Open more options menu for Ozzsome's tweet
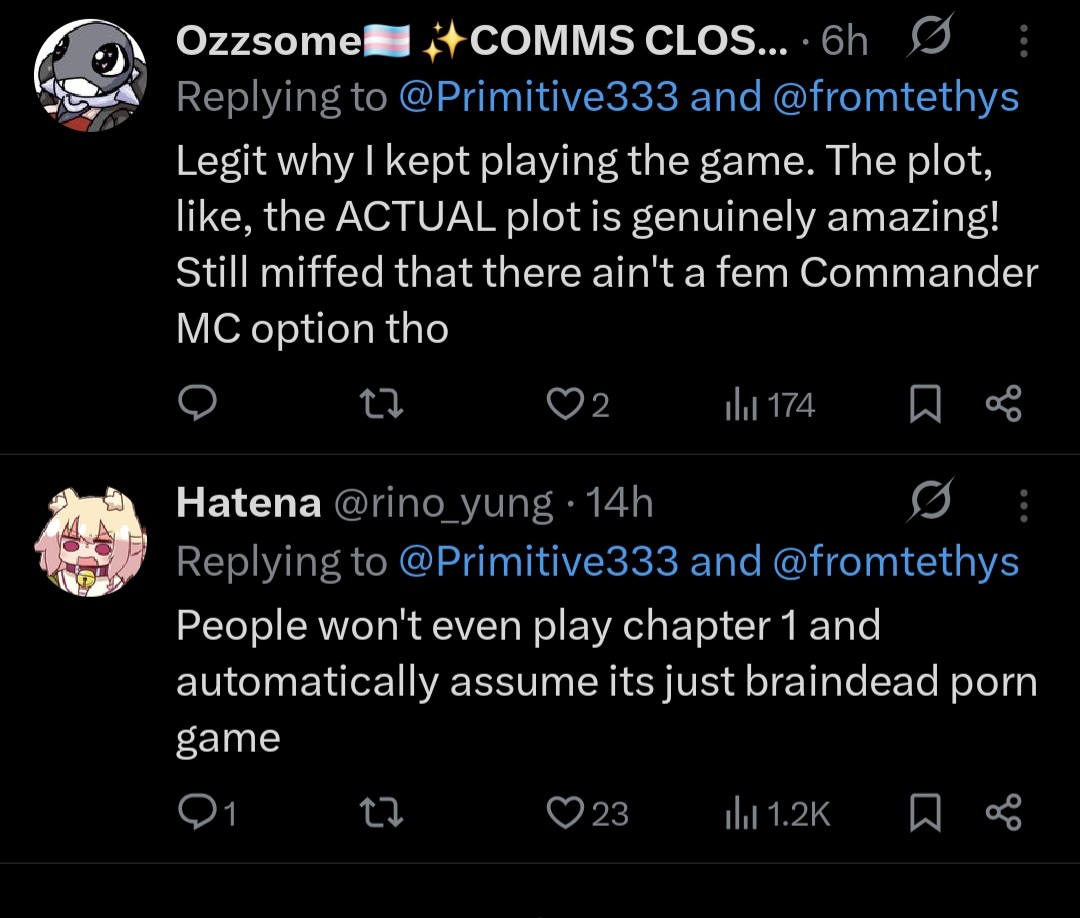1080x918 pixels. [x=1023, y=41]
